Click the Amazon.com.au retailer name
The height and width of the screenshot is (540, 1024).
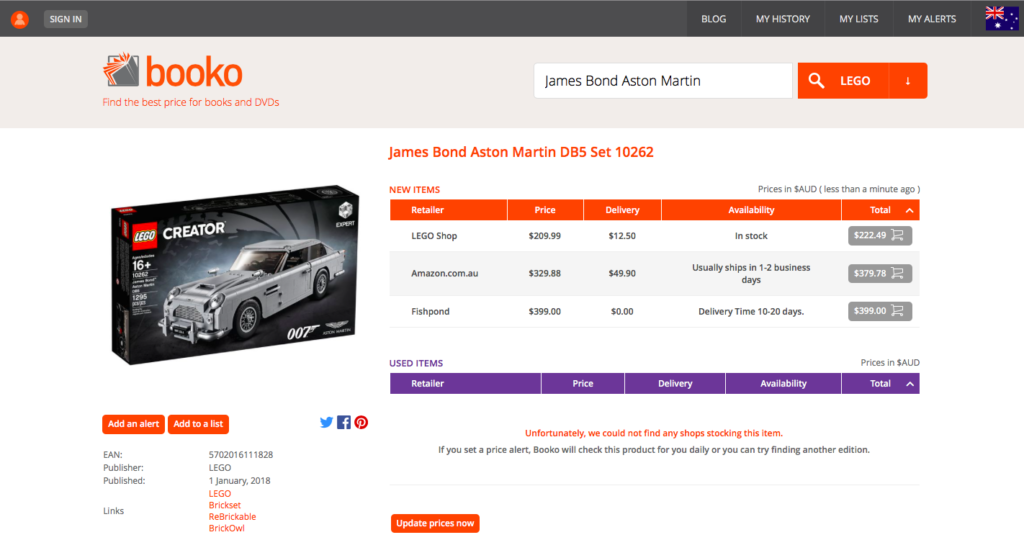[445, 274]
